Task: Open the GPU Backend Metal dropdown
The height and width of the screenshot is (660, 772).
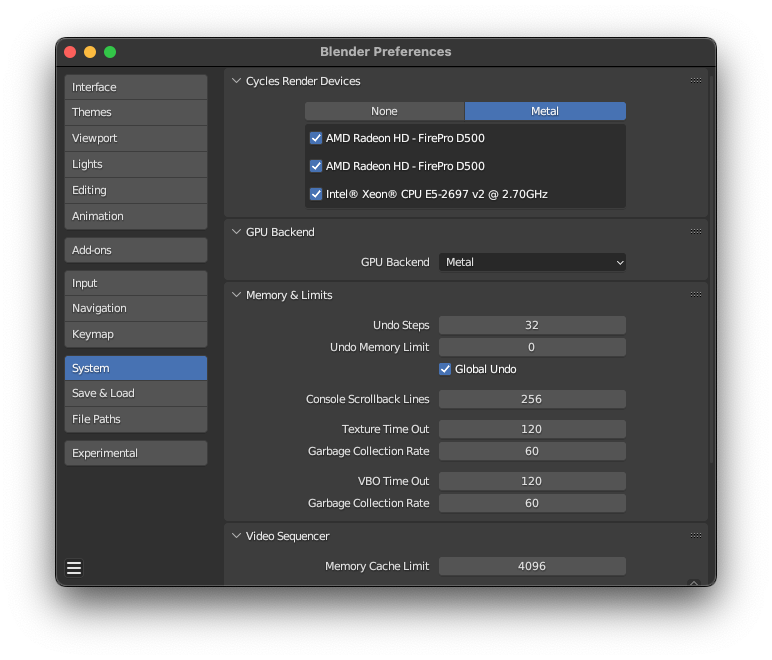Action: point(532,262)
